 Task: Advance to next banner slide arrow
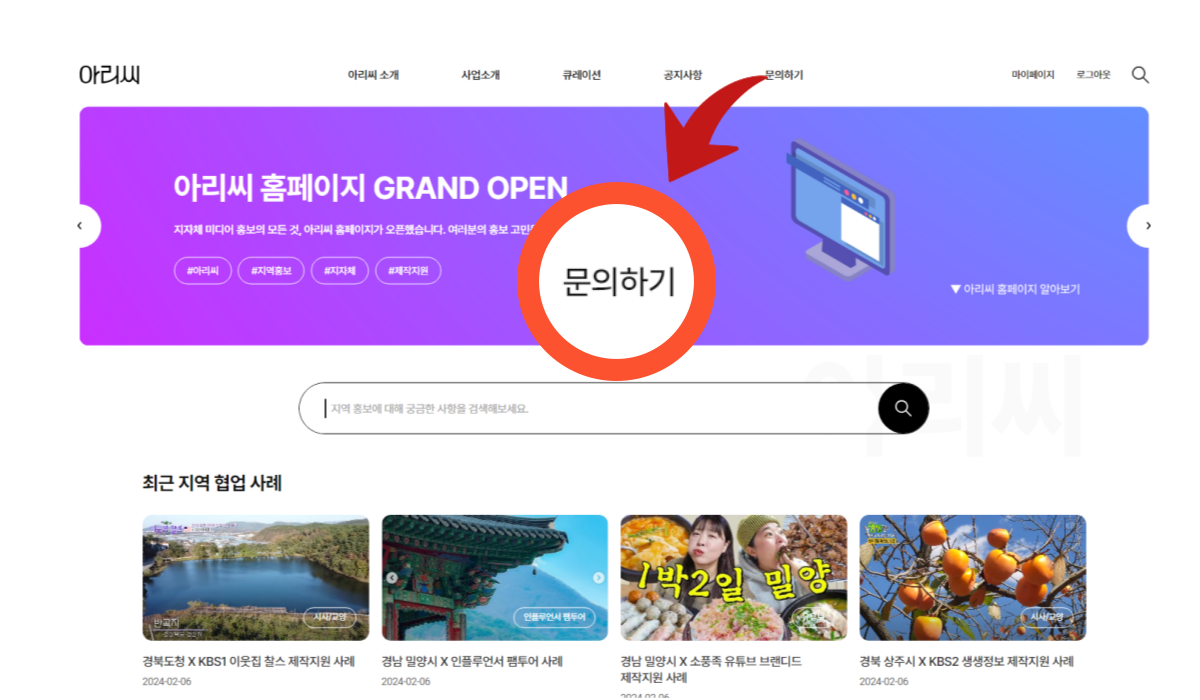pyautogui.click(x=1147, y=226)
